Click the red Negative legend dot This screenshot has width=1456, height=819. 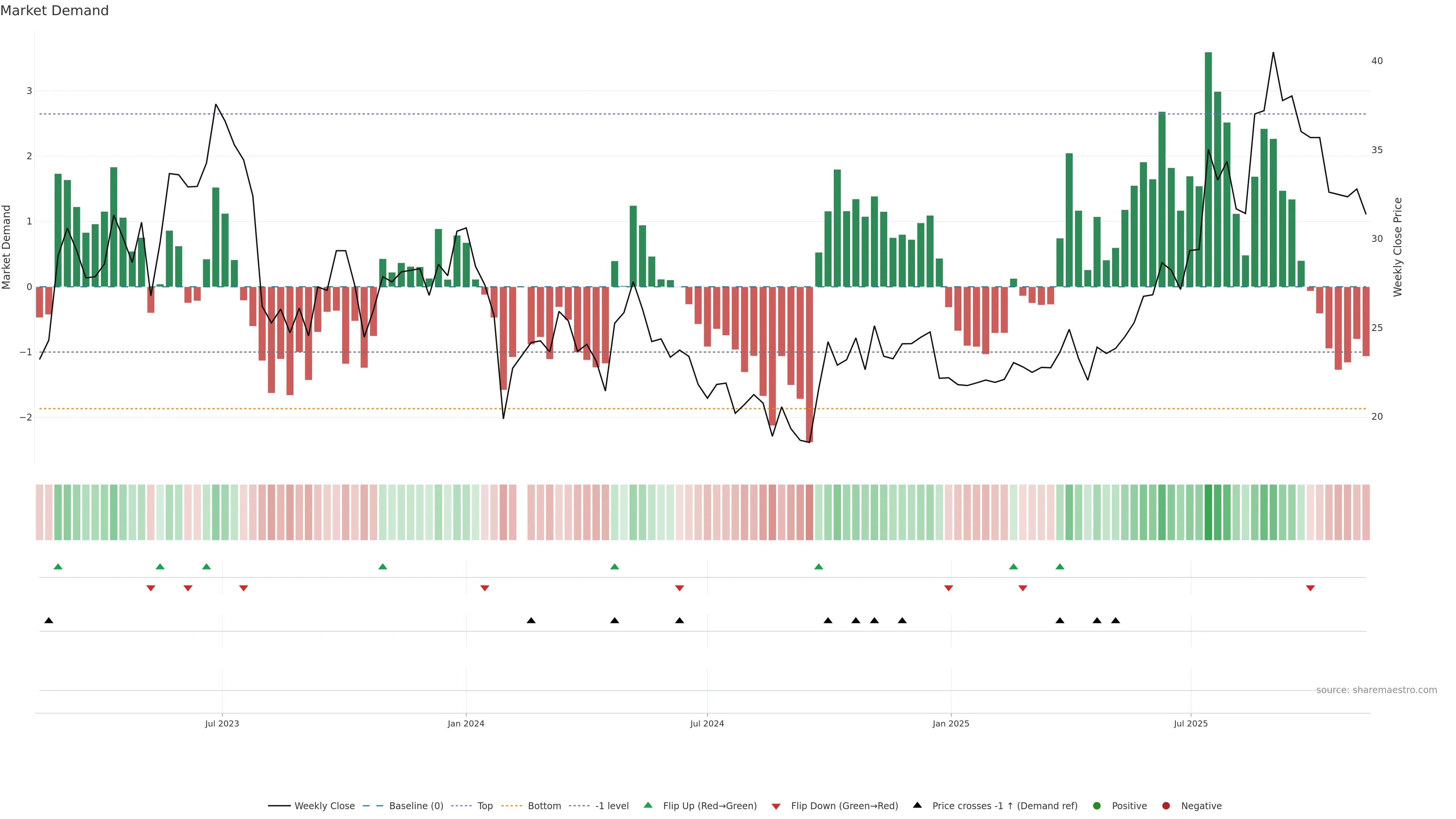click(1166, 805)
